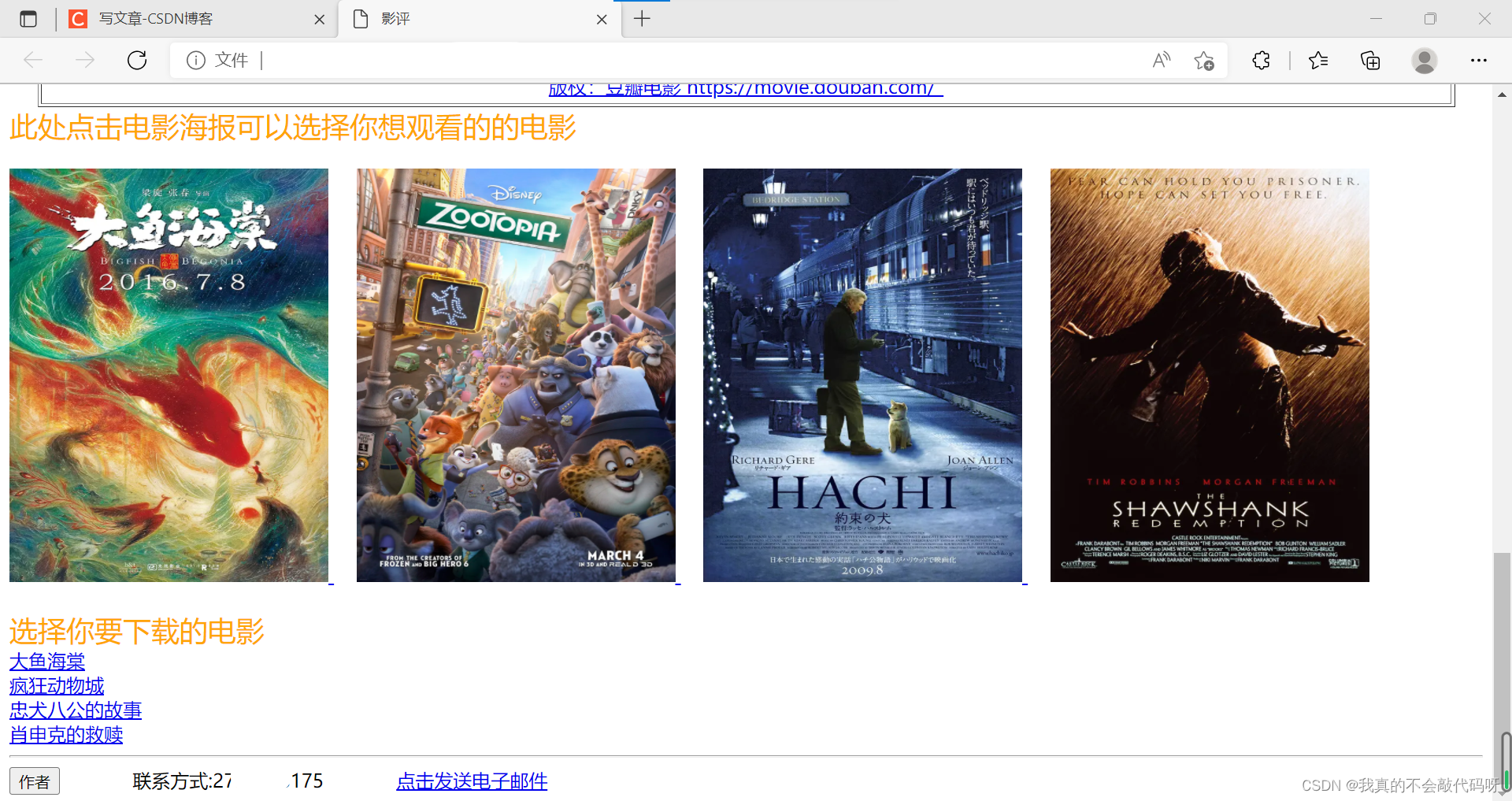Select the 影评 tab
Image resolution: width=1512 pixels, height=801 pixels.
point(480,19)
